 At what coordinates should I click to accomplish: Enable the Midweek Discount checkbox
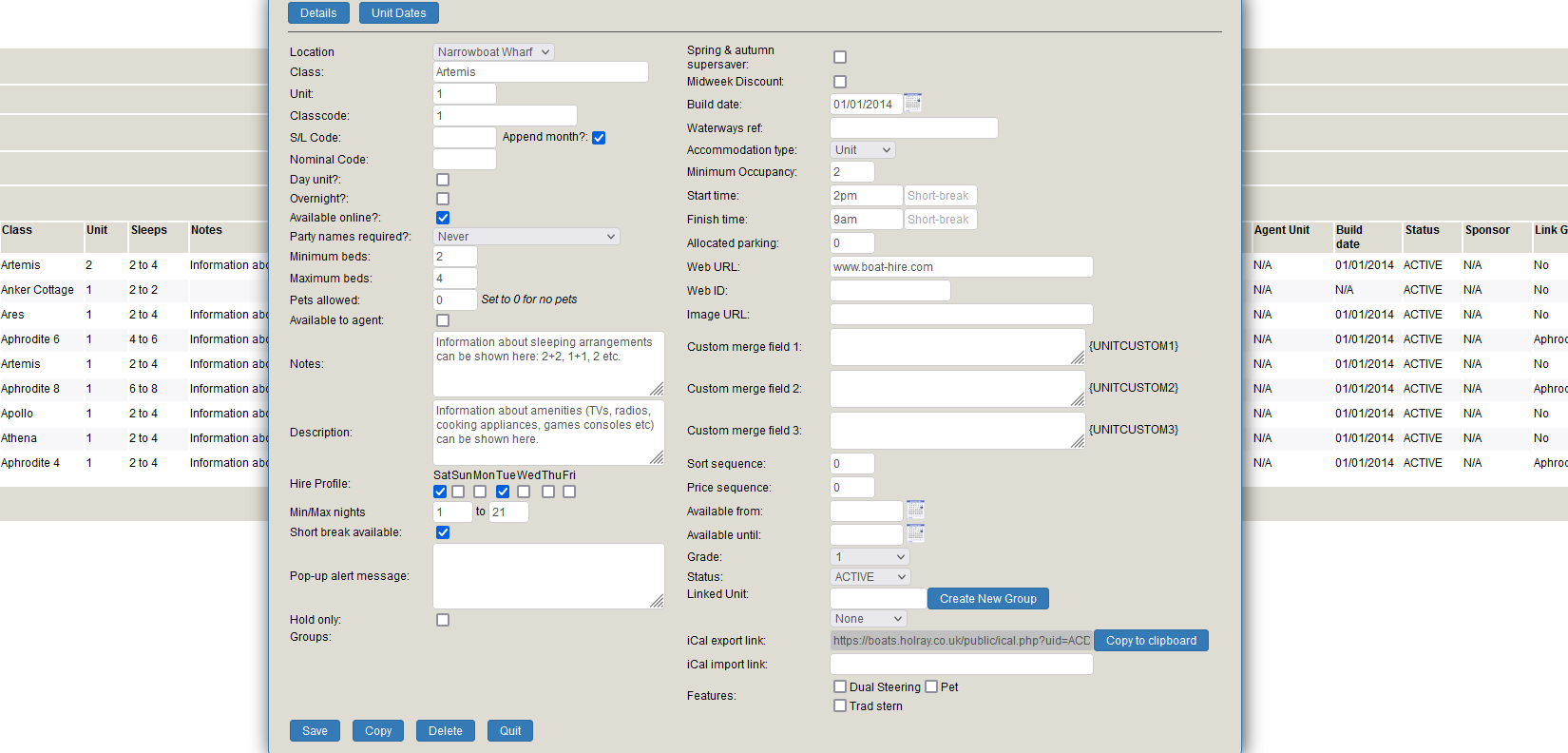[840, 82]
